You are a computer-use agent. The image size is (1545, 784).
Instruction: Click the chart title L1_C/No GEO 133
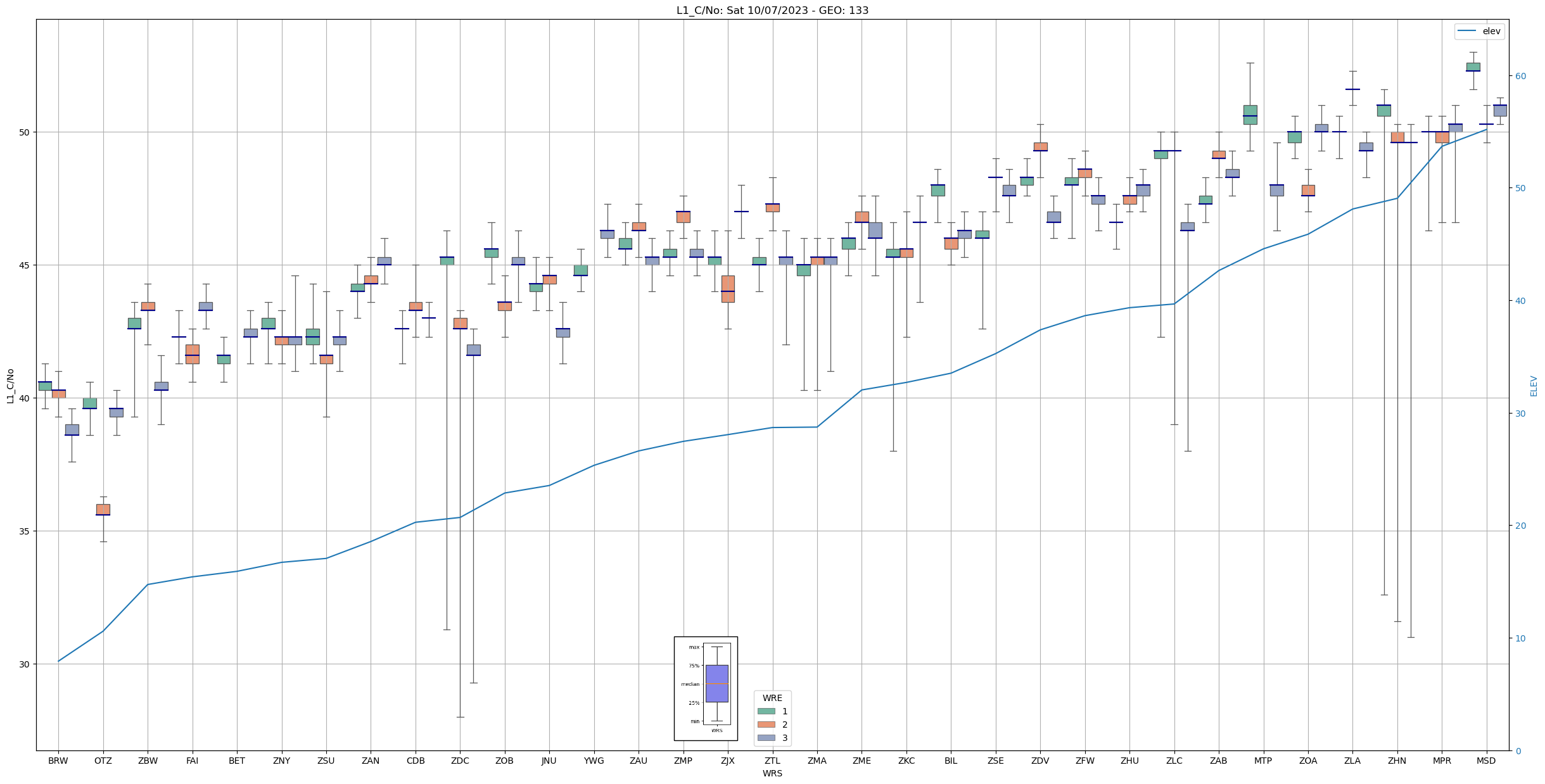(x=772, y=10)
